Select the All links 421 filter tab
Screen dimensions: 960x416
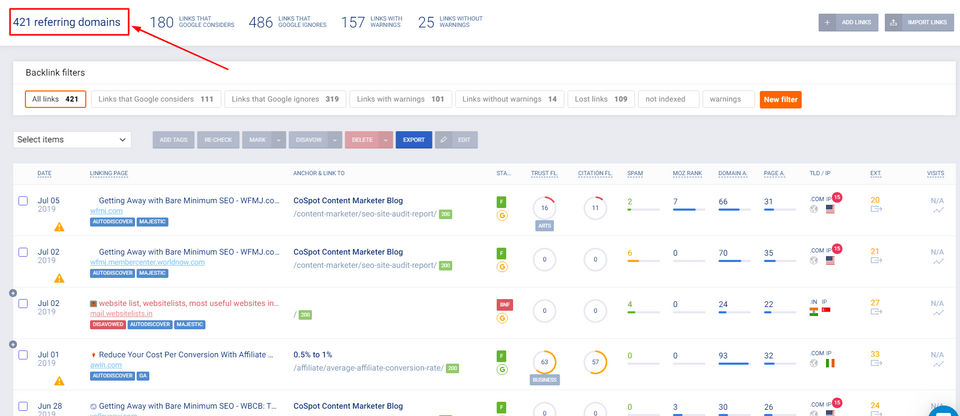[55, 99]
